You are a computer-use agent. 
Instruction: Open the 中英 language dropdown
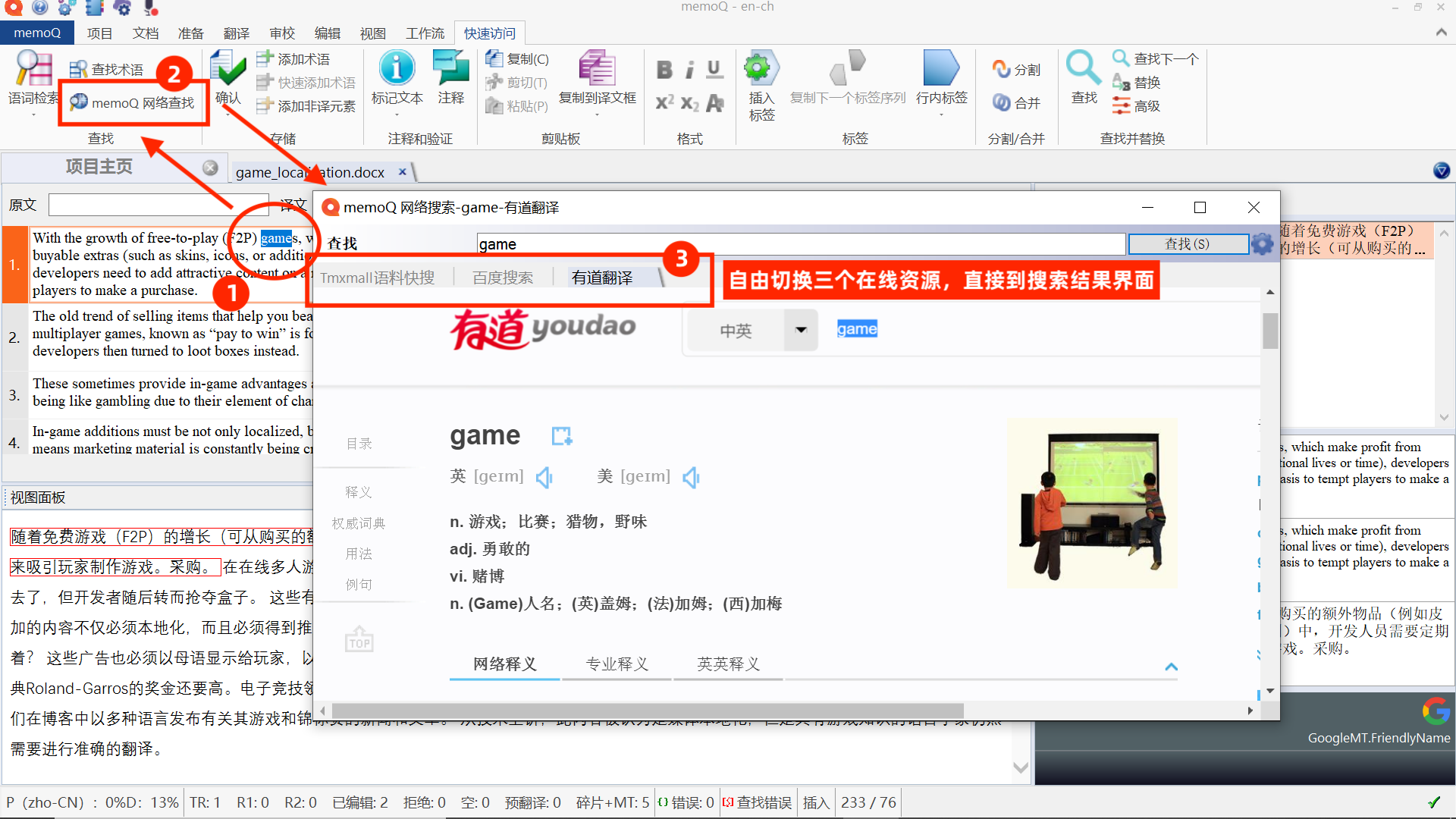(x=801, y=330)
